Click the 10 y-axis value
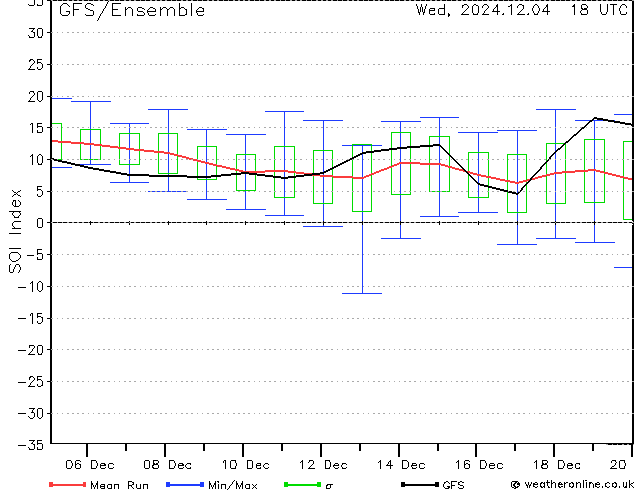634x490 pixels. (36, 160)
